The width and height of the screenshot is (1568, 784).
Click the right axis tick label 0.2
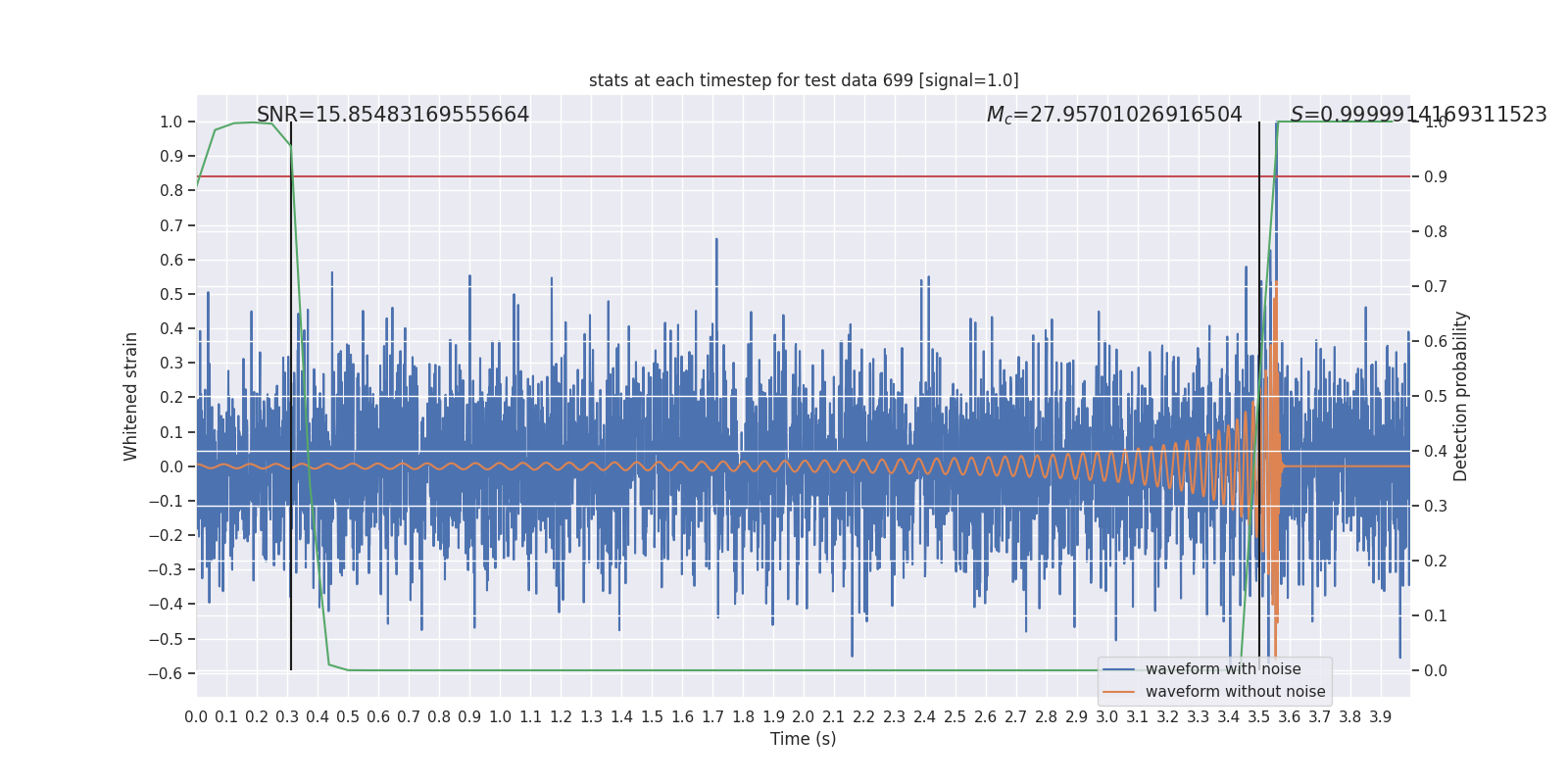pyautogui.click(x=1436, y=562)
